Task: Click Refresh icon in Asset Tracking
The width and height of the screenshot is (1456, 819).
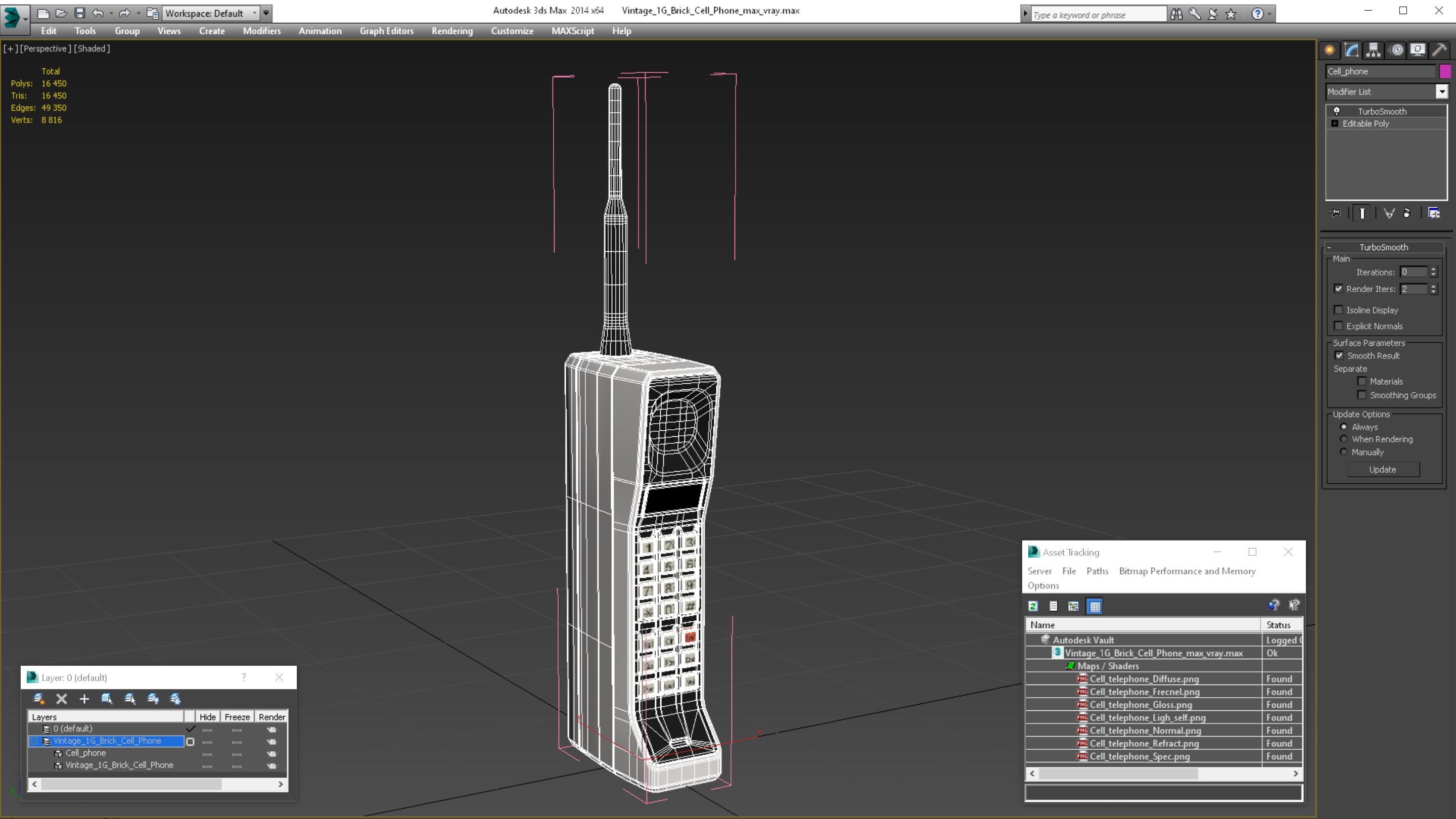Action: (x=1033, y=606)
